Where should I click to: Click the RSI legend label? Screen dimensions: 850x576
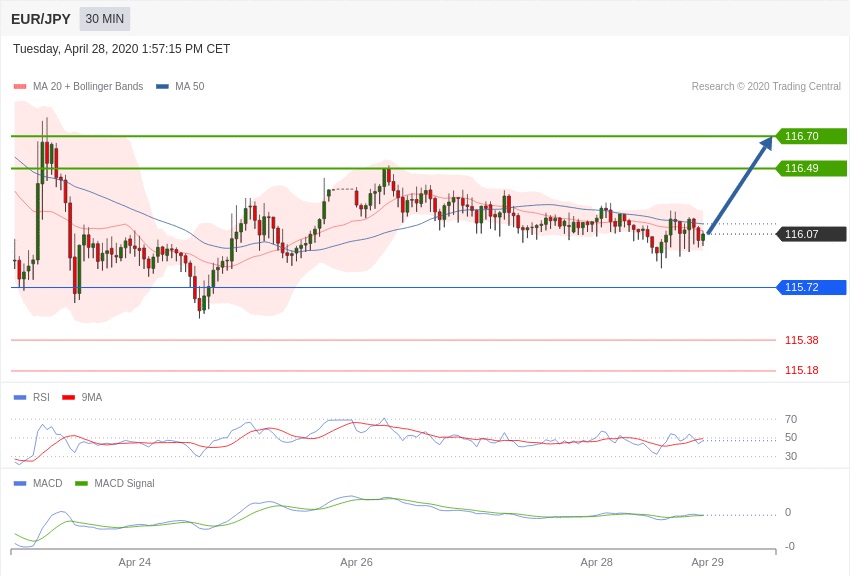click(x=41, y=397)
